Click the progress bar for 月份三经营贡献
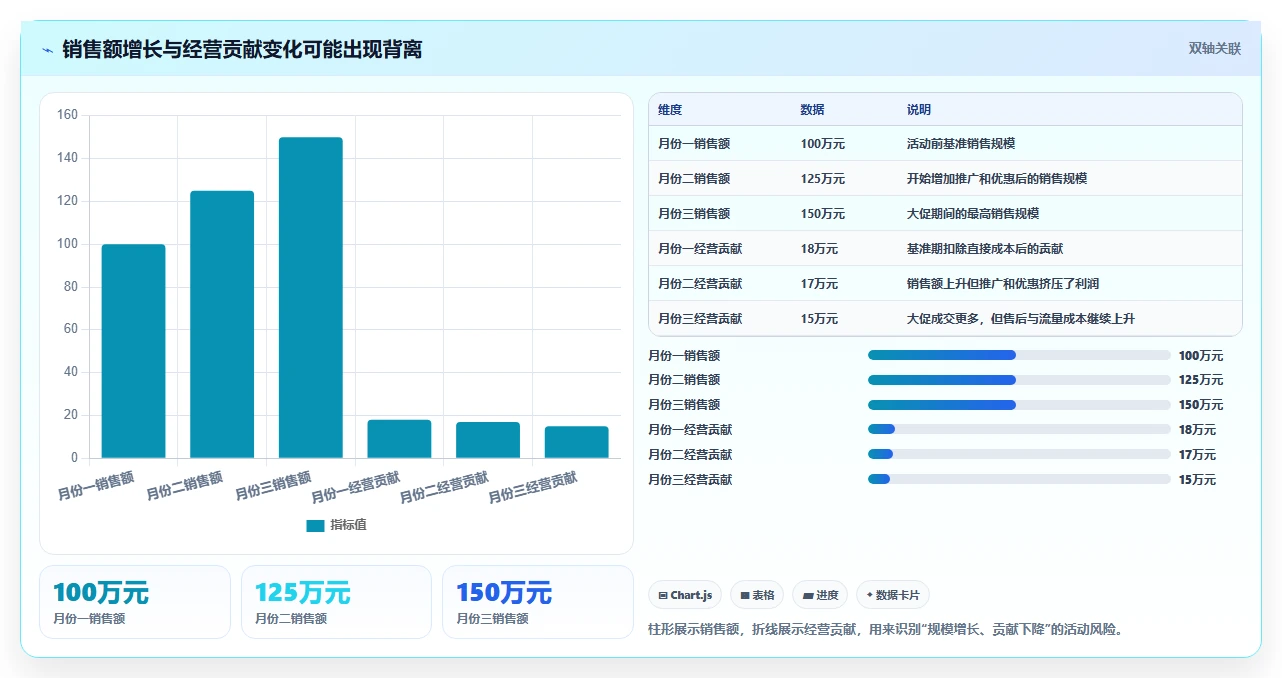Viewport: 1282px width, 678px height. (x=1019, y=480)
